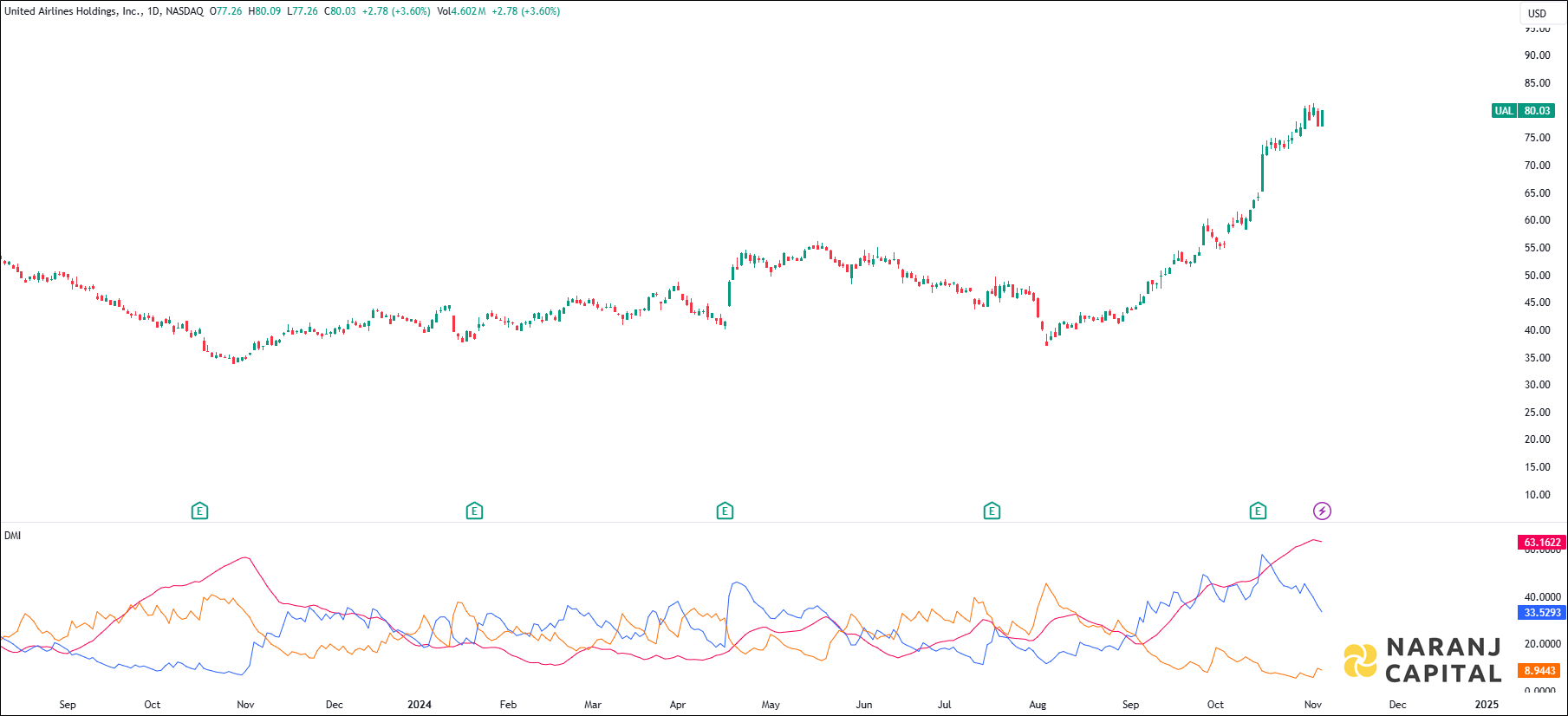The image size is (1568, 716).
Task: Click the UAL ticker price tag
Action: (1504, 111)
